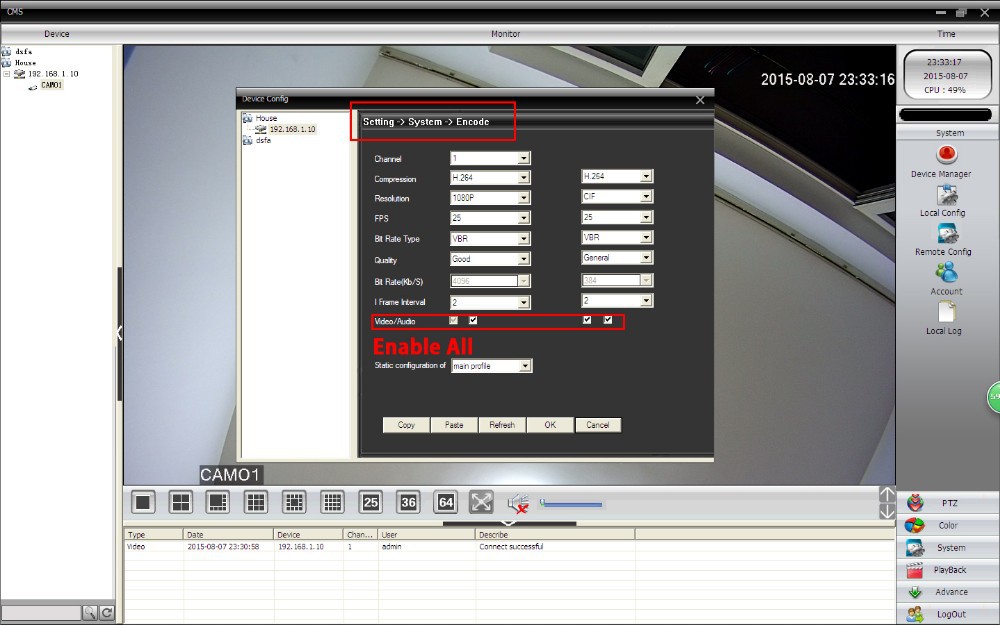
Task: Unmute the audio speaker icon
Action: pos(517,503)
